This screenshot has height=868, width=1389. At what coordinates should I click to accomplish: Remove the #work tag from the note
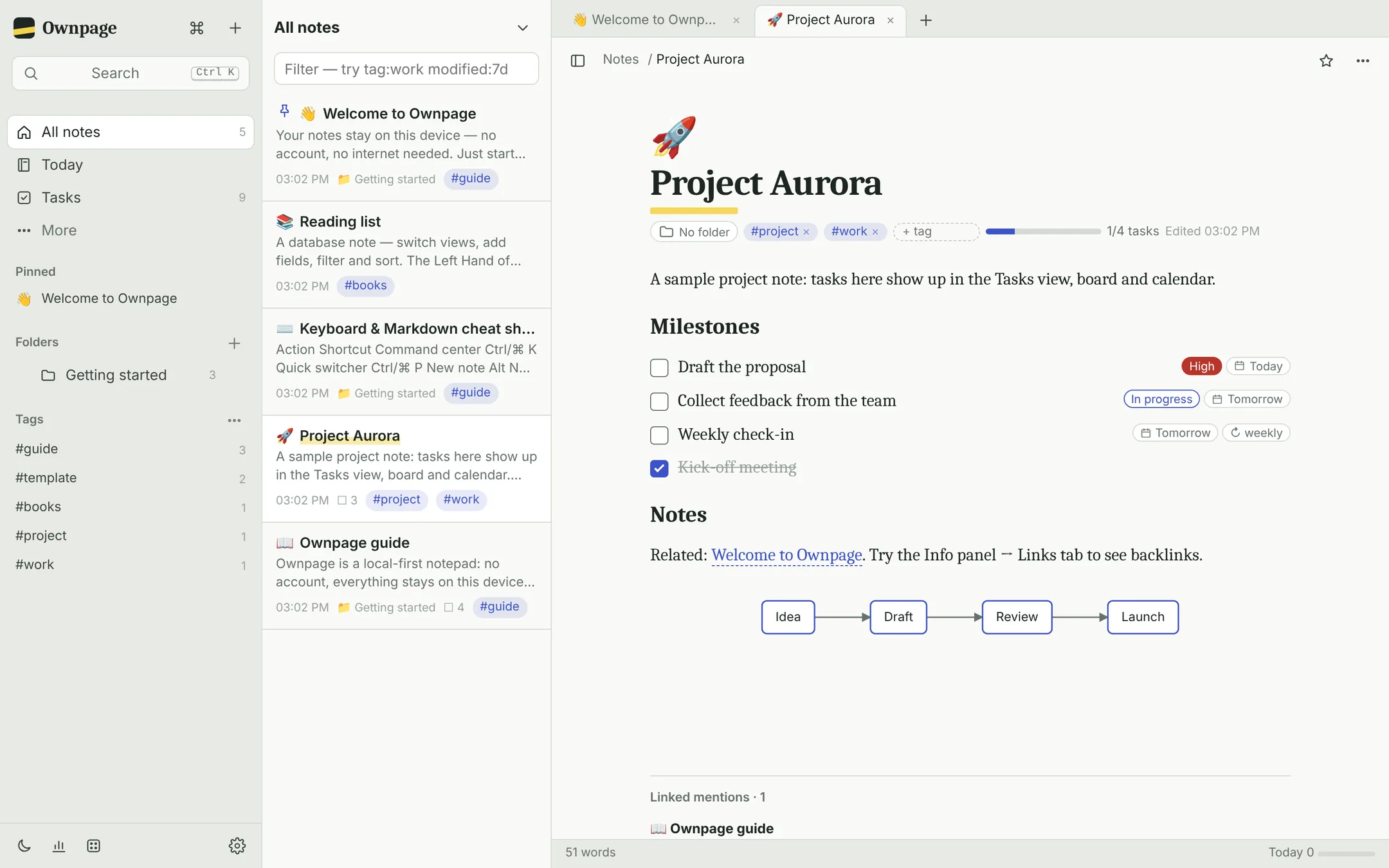(x=875, y=232)
